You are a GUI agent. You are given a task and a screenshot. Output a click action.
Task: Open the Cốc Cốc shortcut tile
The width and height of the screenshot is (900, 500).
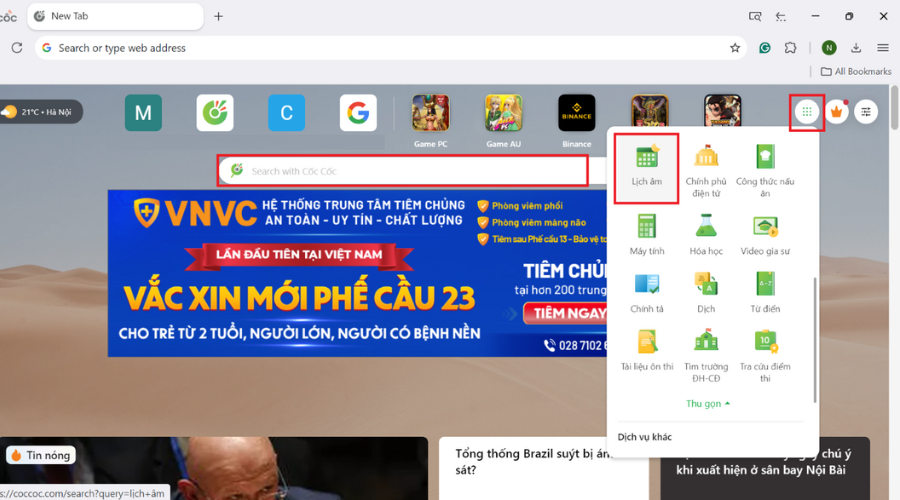[215, 113]
